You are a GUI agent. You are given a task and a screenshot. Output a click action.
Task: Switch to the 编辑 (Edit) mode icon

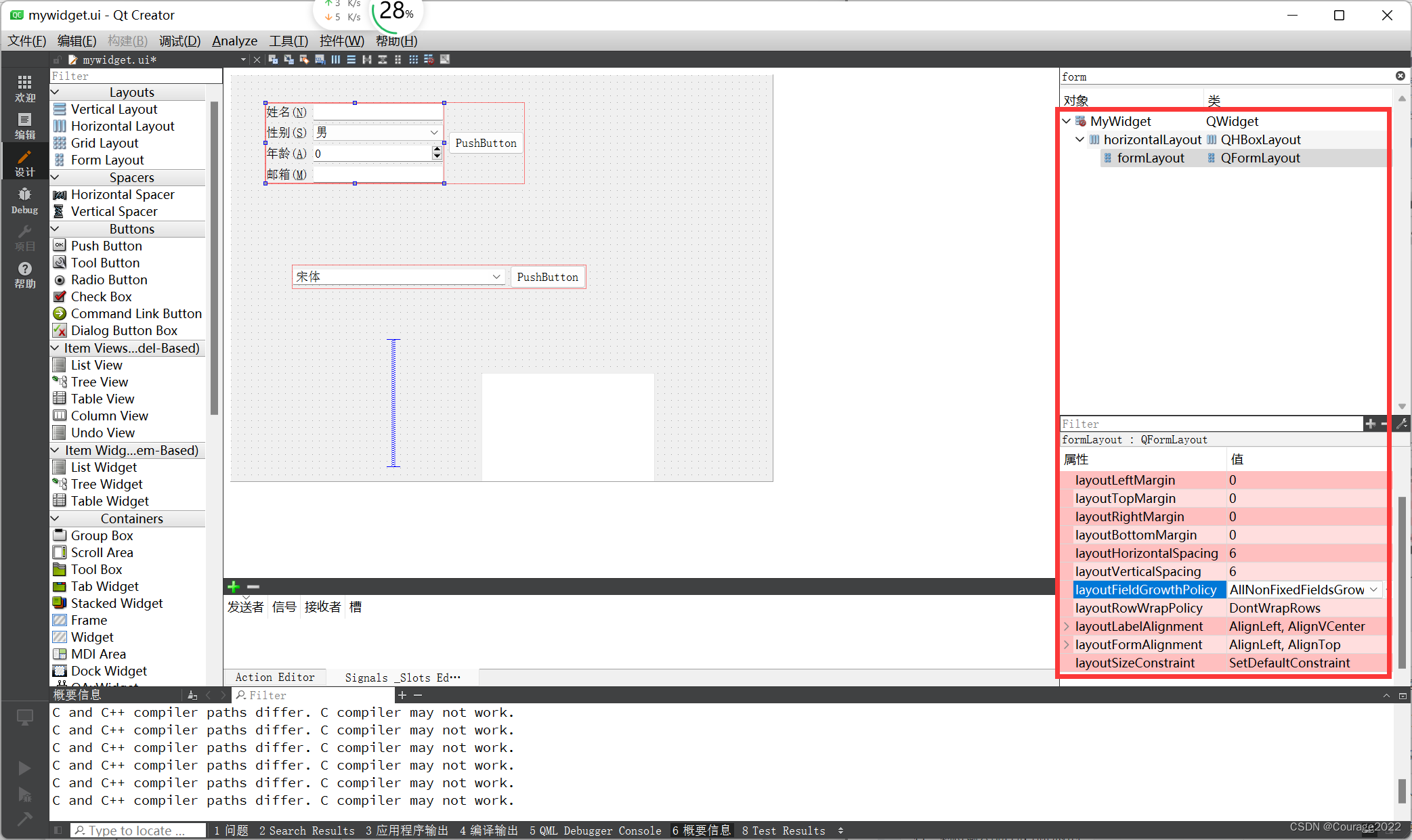(24, 126)
